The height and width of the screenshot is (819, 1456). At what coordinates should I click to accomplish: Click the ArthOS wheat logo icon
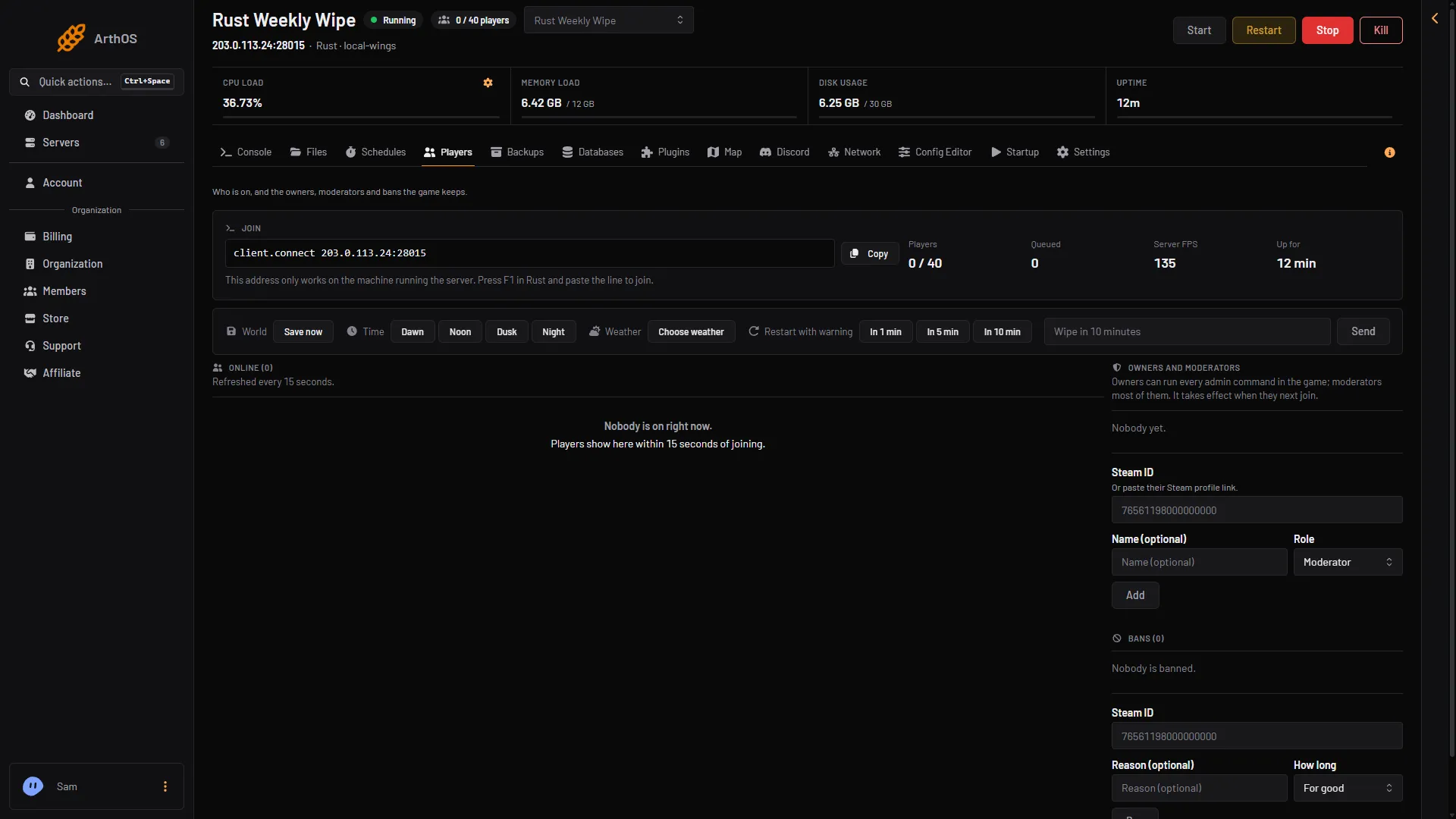(x=71, y=38)
